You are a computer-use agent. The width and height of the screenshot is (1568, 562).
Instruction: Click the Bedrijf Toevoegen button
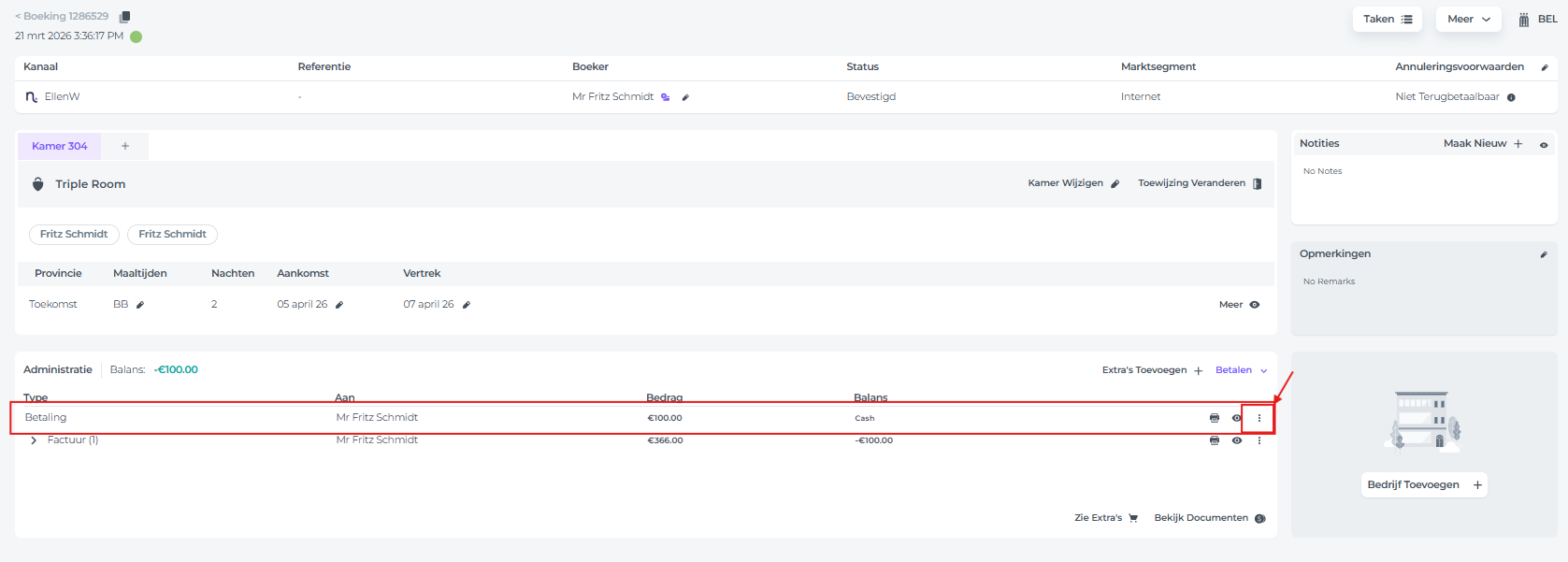[1424, 484]
